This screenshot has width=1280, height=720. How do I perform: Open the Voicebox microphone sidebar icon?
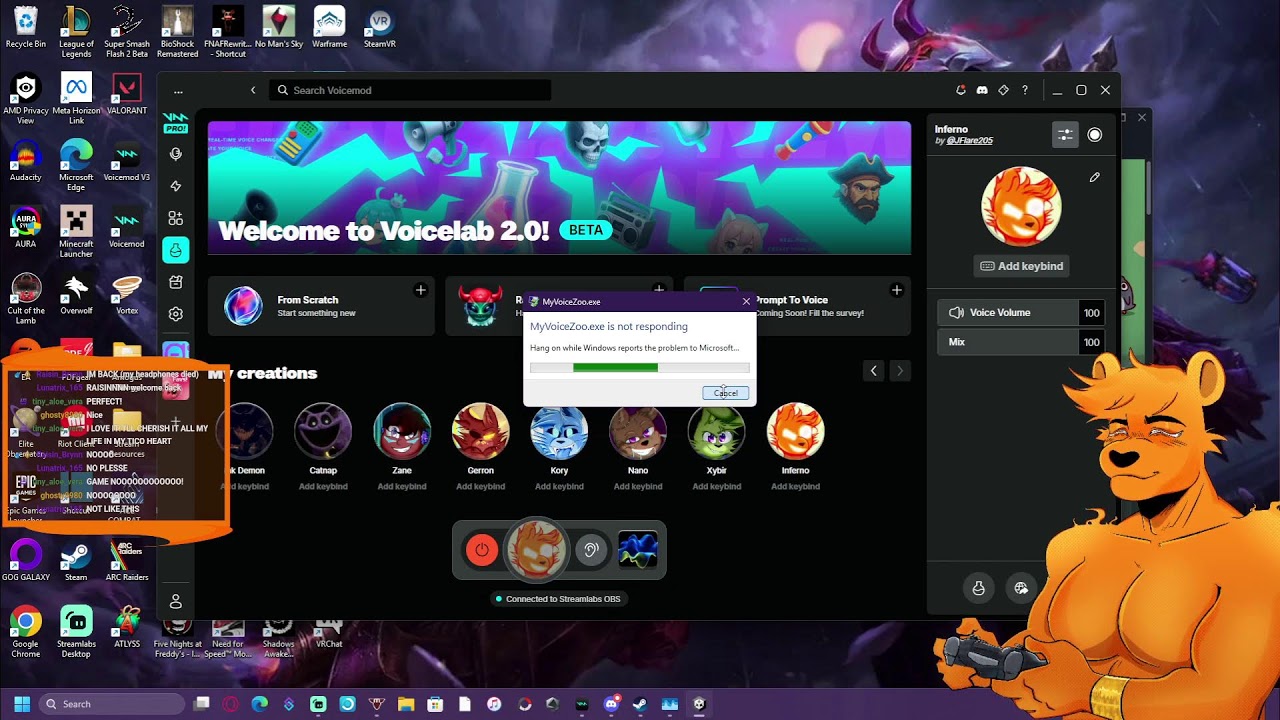[176, 154]
